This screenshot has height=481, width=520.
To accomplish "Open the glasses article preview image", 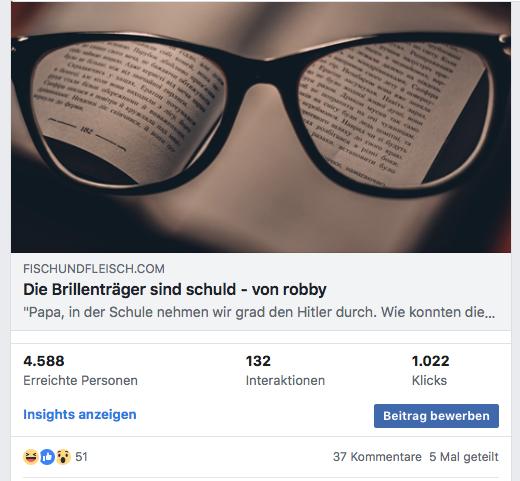I will tap(261, 127).
